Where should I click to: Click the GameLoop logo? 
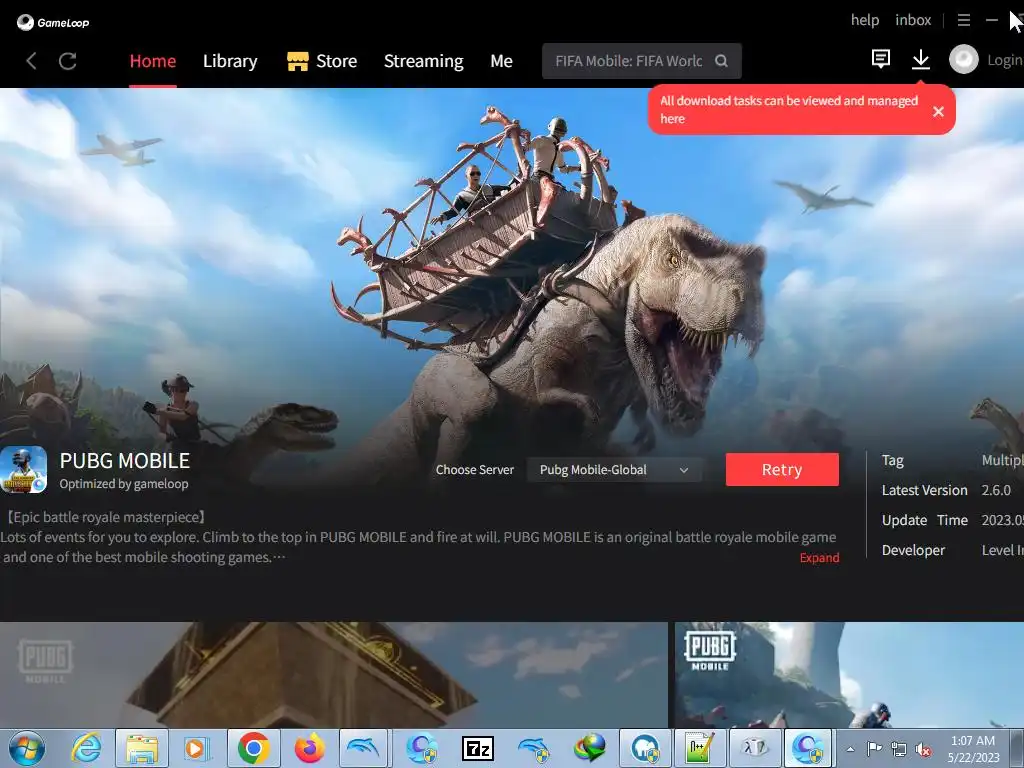[x=53, y=22]
